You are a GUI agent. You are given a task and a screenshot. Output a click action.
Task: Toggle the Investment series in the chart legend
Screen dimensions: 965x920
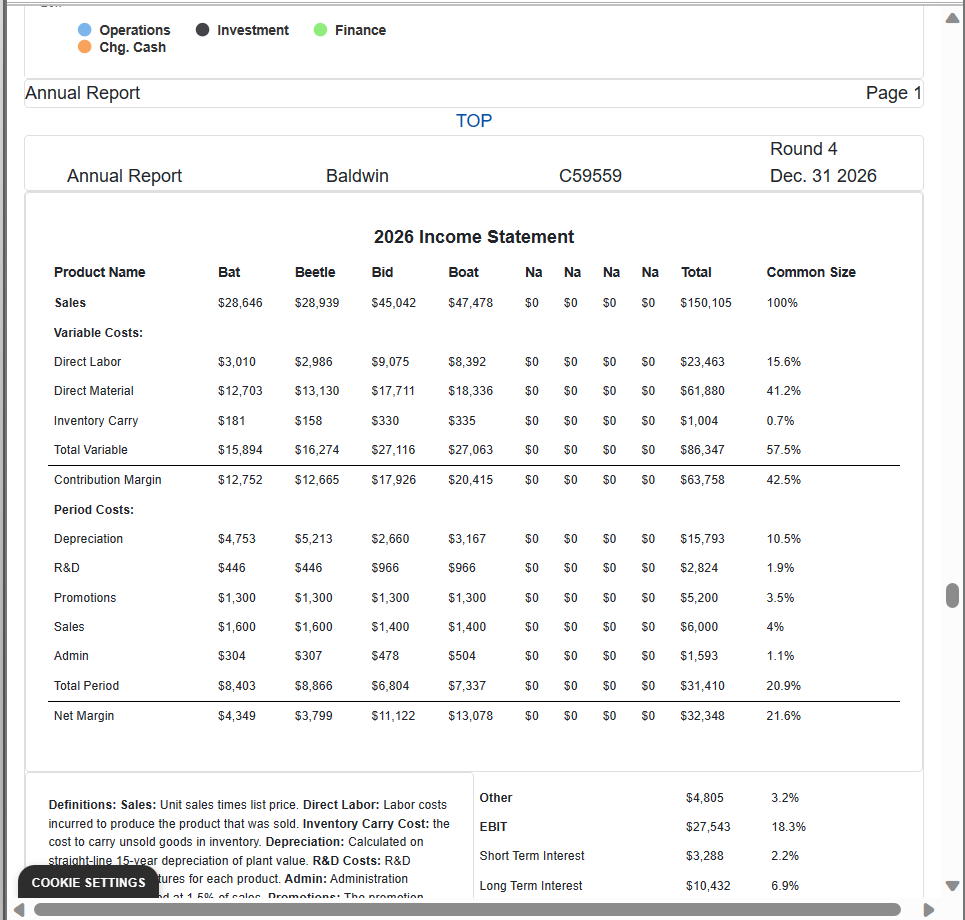[242, 30]
